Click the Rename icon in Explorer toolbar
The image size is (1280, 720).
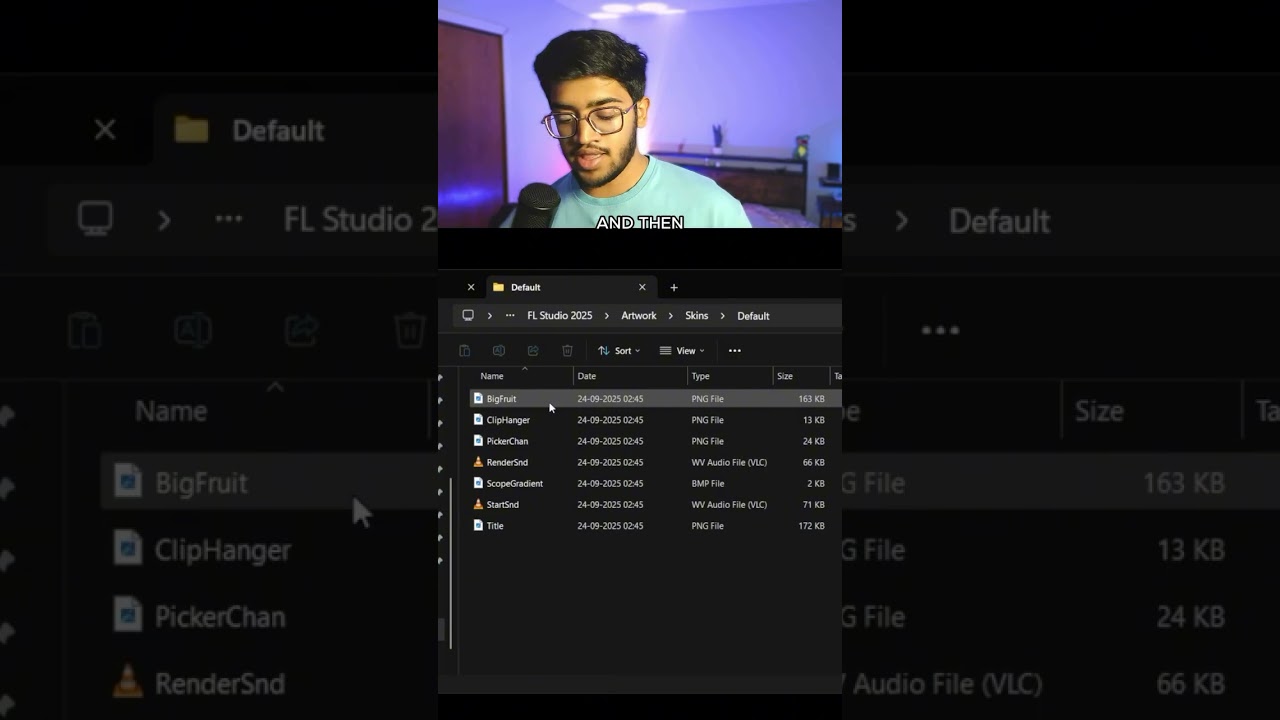(498, 351)
